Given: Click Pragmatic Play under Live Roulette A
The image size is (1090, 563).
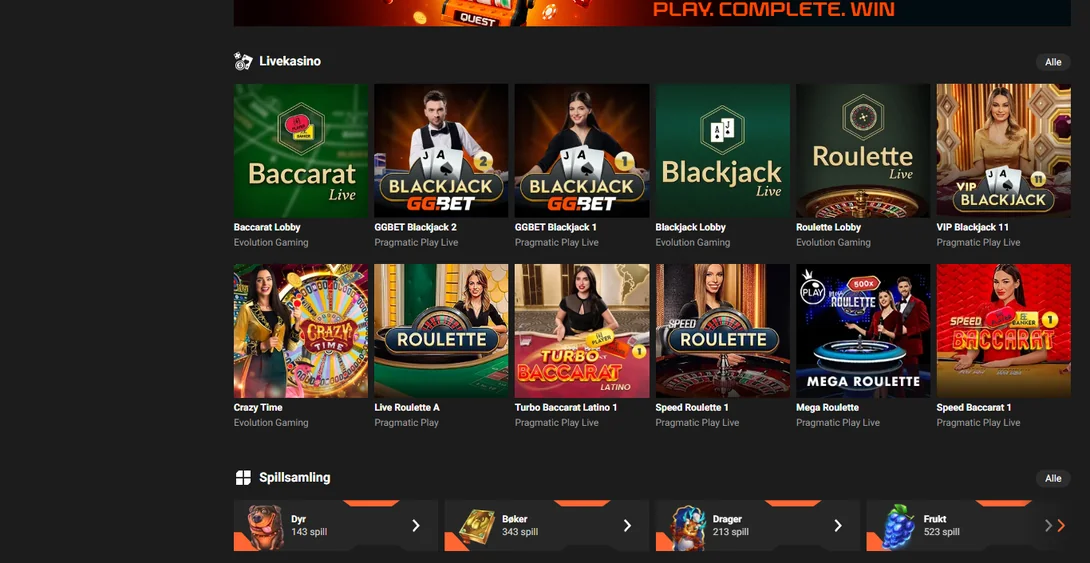Looking at the screenshot, I should [407, 423].
